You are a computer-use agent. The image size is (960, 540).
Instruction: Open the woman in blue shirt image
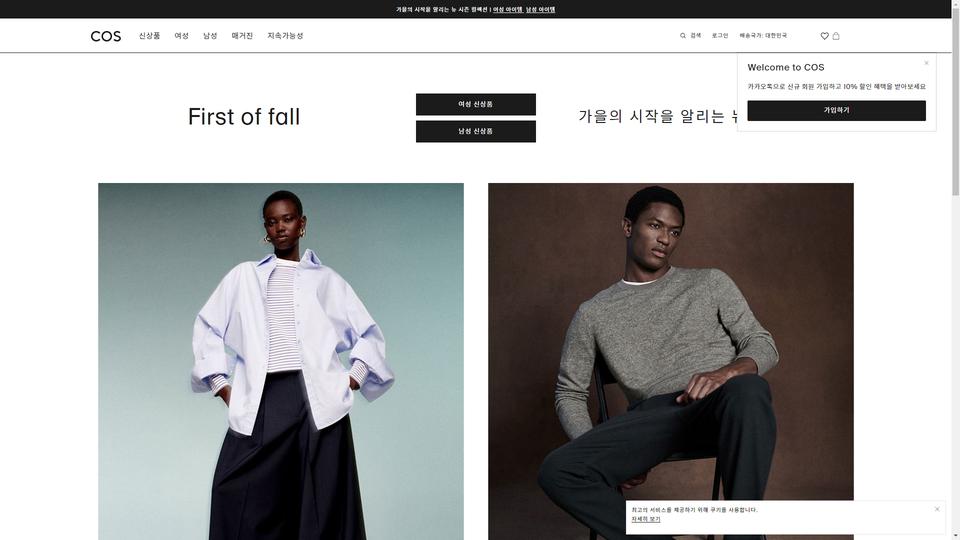(281, 361)
